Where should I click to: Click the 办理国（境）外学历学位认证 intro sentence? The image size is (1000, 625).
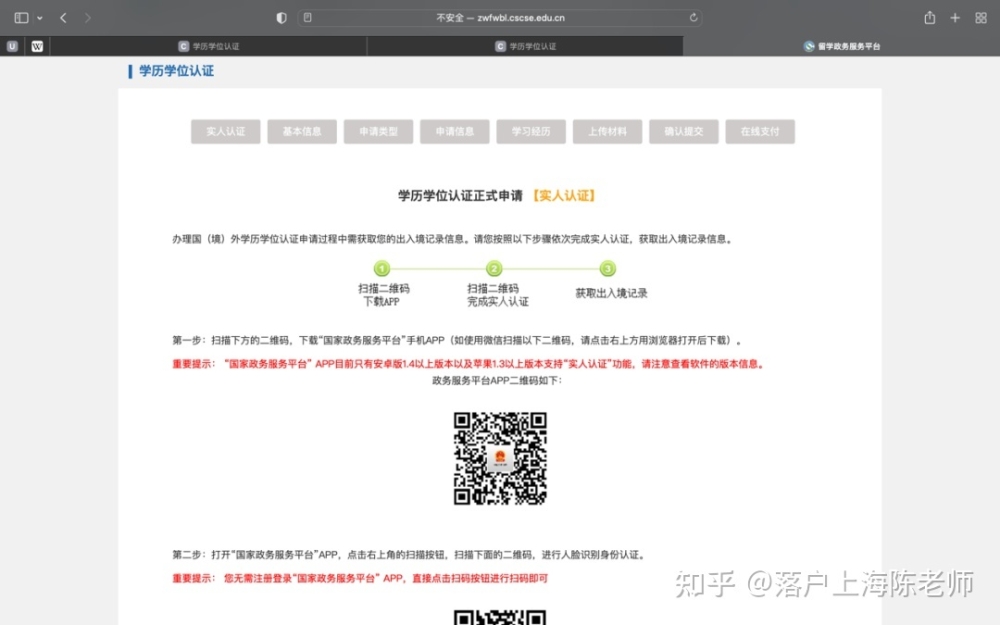pos(453,239)
